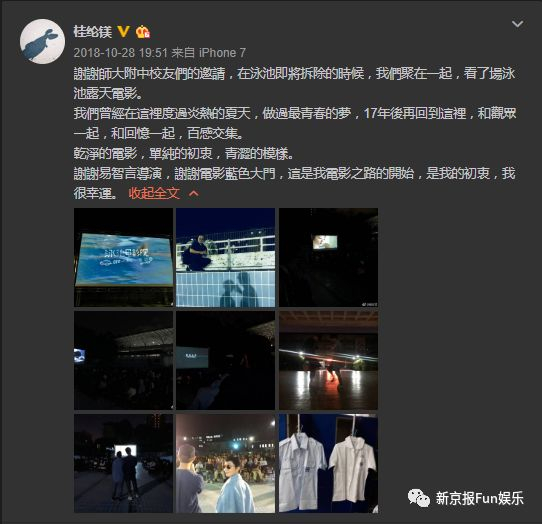Click the seal profile avatar

[43, 41]
